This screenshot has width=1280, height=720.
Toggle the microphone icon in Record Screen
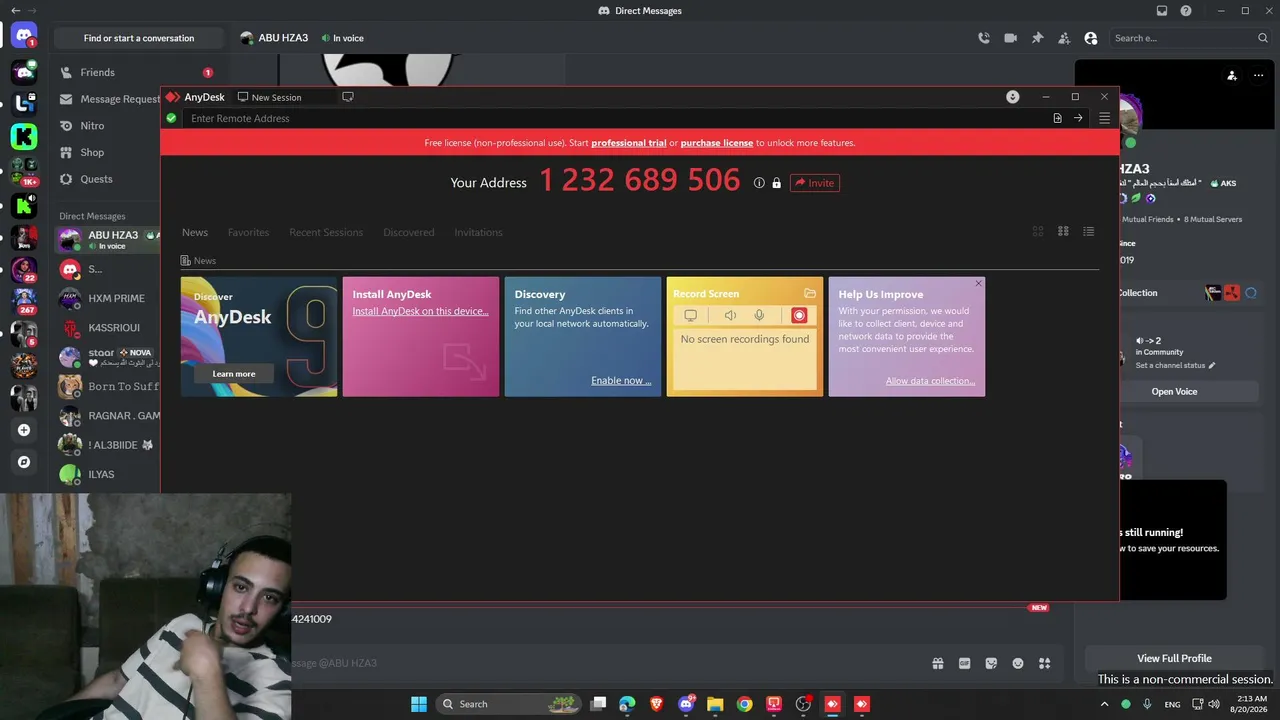pyautogui.click(x=759, y=315)
